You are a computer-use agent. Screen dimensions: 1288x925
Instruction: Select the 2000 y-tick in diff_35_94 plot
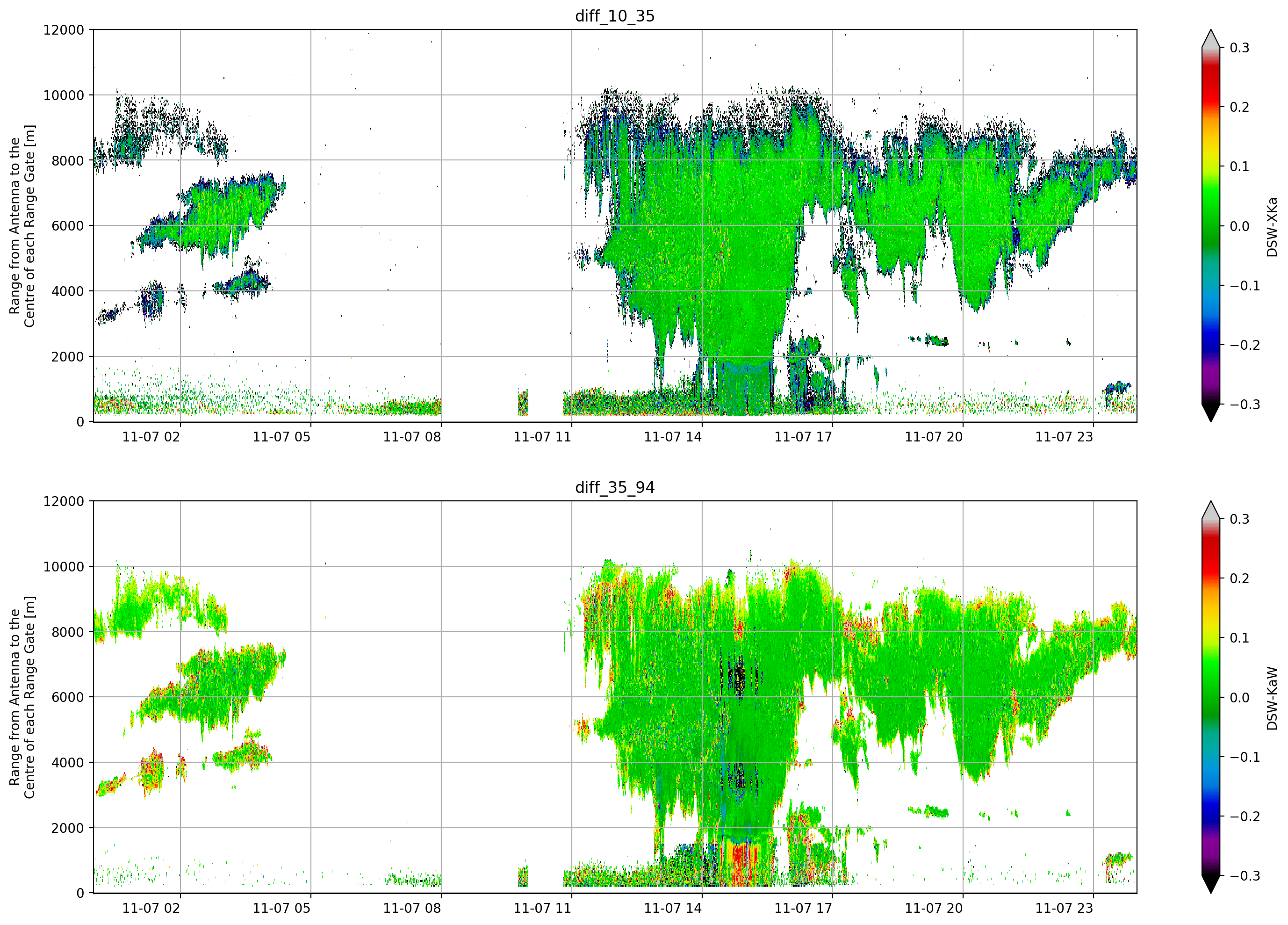point(68,828)
